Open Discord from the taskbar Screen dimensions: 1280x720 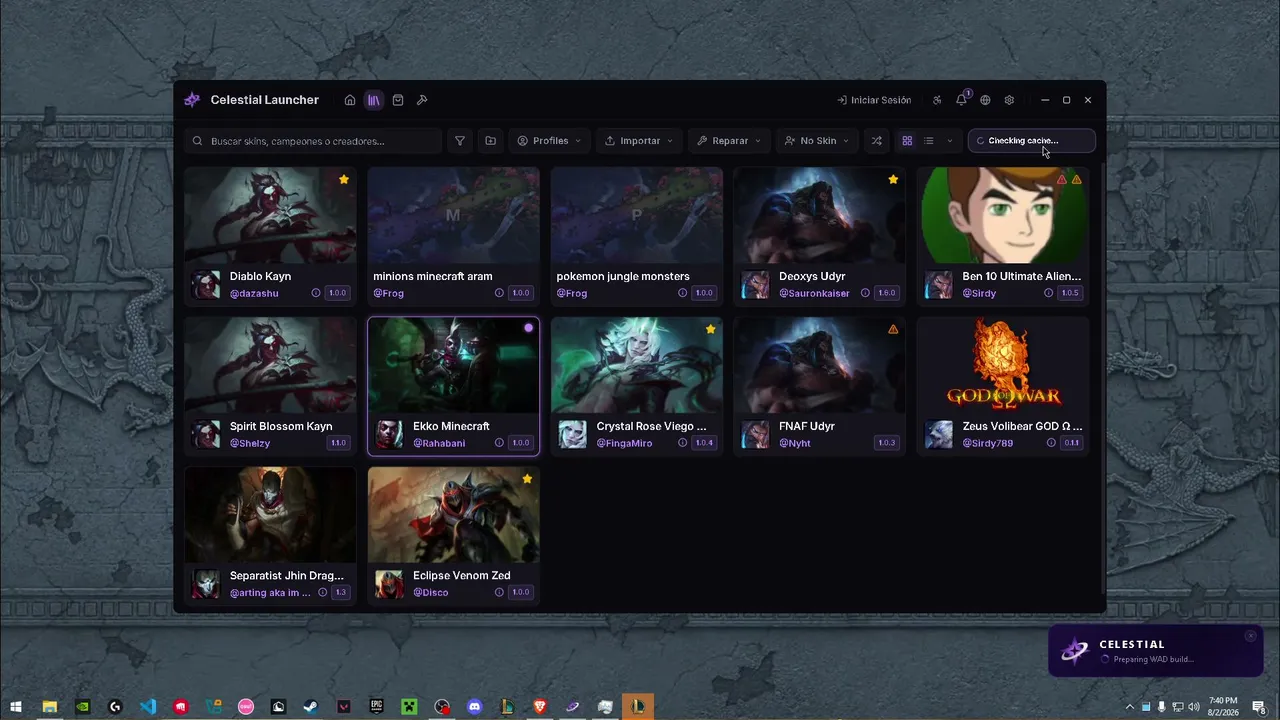click(475, 707)
